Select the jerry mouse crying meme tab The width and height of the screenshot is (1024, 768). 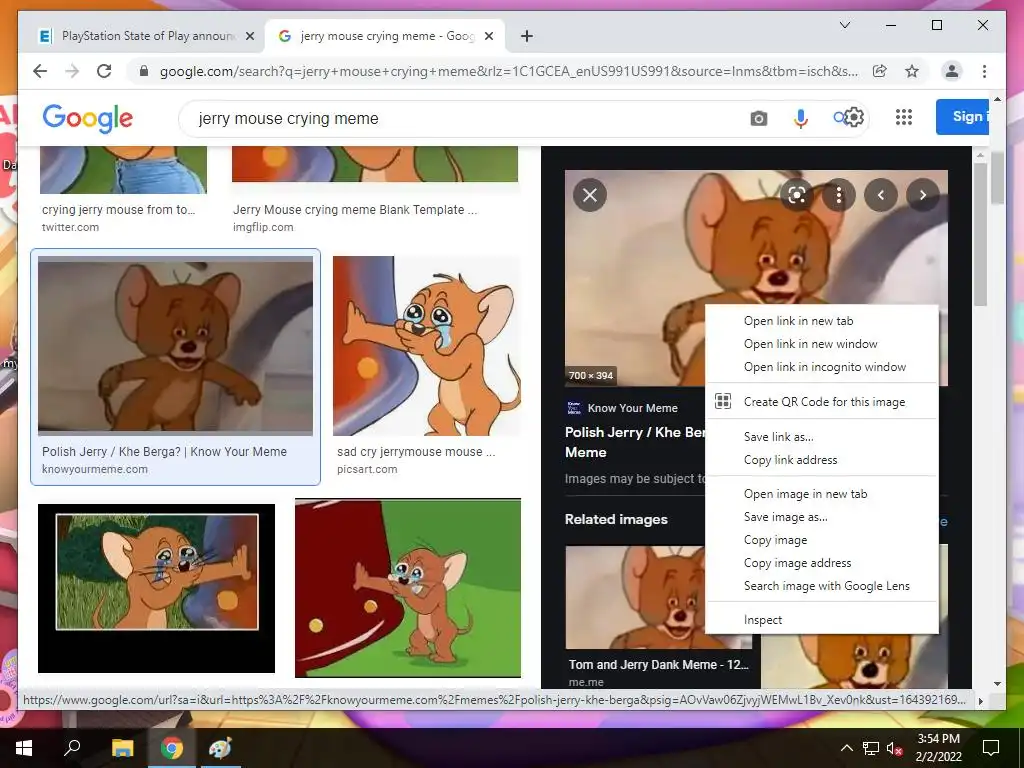coord(385,36)
